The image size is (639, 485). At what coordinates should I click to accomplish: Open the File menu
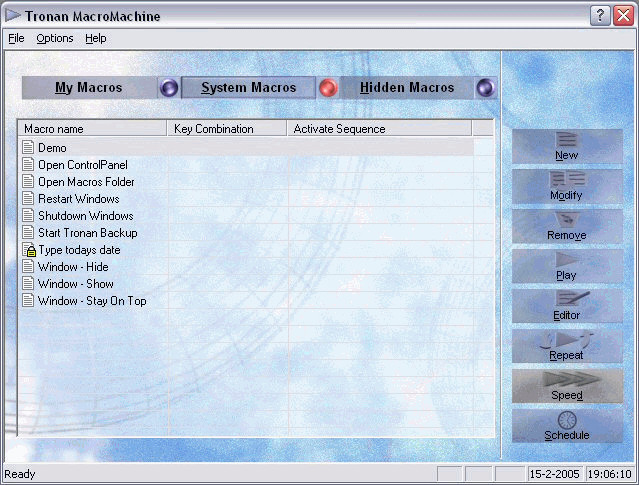tap(16, 38)
